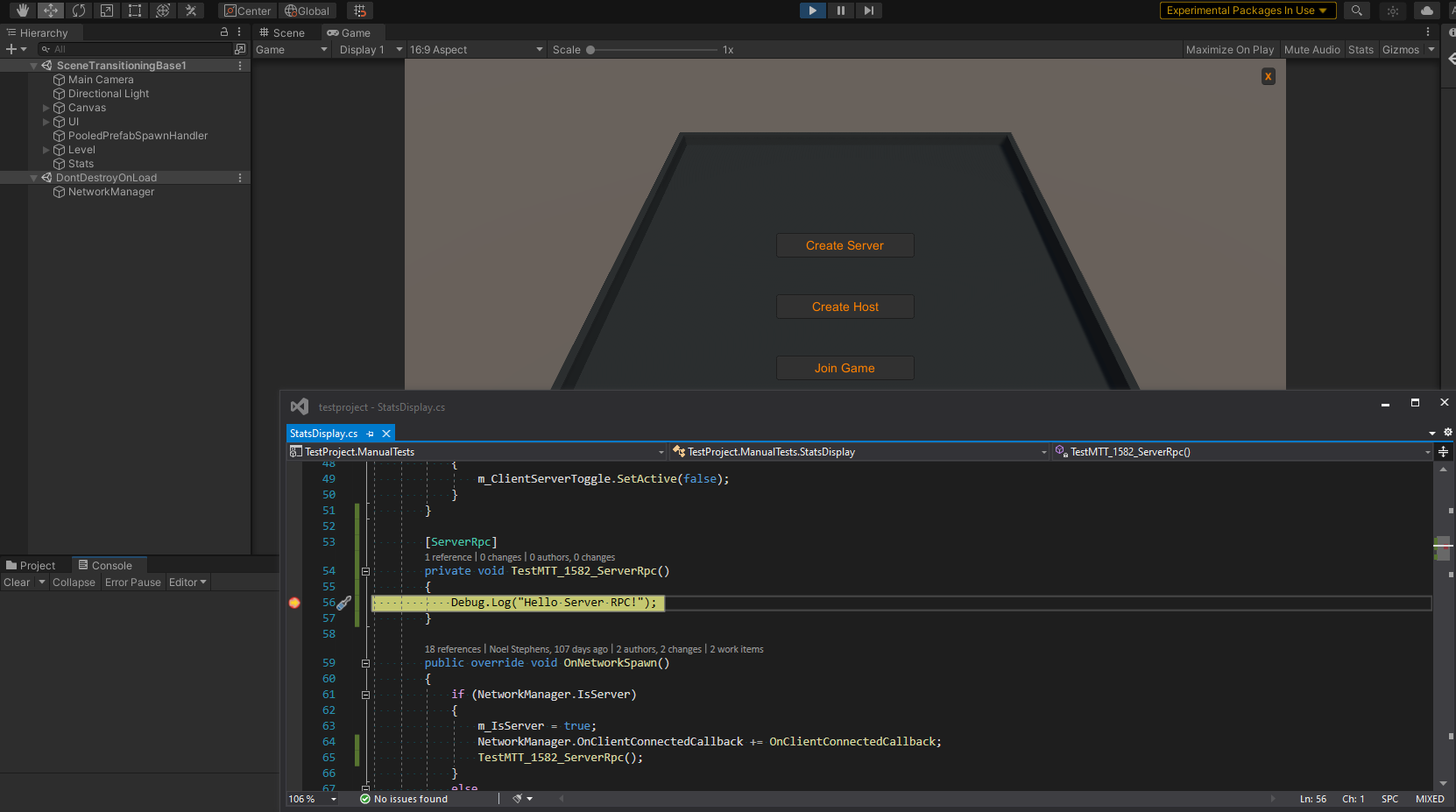The width and height of the screenshot is (1456, 812).
Task: Click the editor search icon near top right
Action: coord(1356,11)
